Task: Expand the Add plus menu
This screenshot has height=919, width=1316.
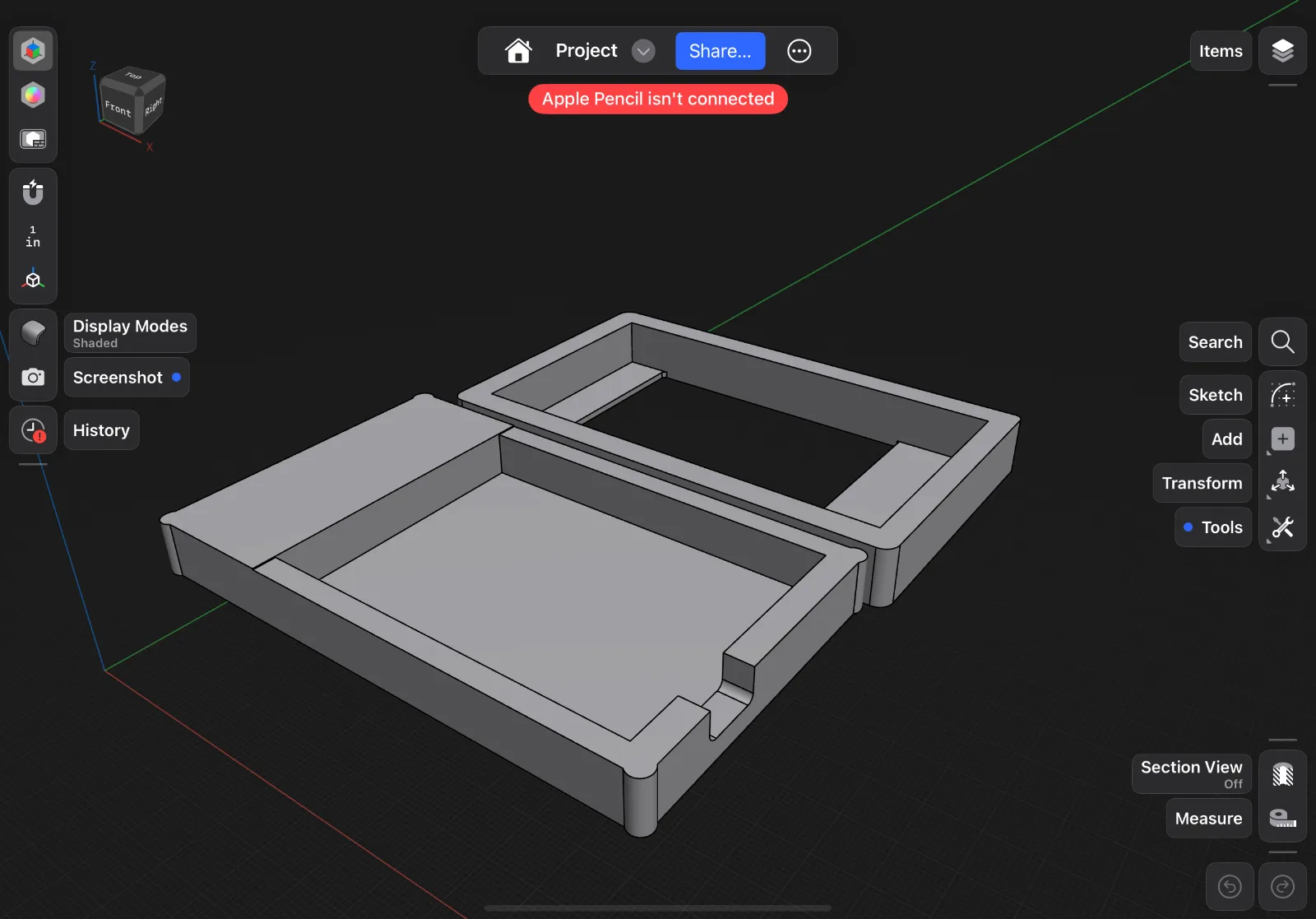Action: pyautogui.click(x=1282, y=439)
